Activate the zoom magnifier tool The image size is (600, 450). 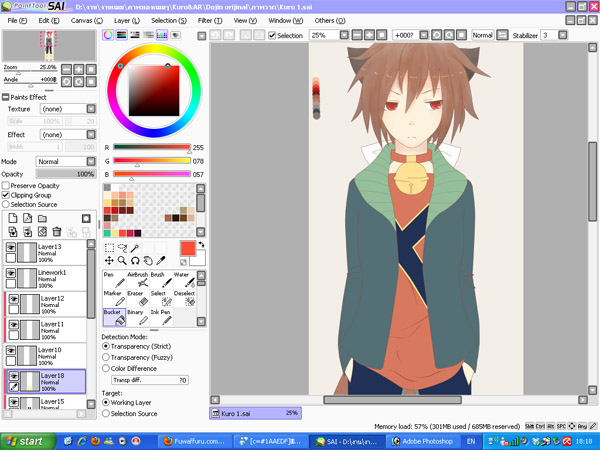122,261
